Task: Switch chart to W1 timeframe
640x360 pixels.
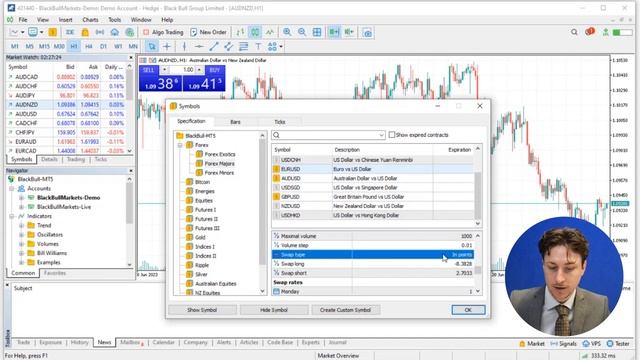Action: coord(118,47)
